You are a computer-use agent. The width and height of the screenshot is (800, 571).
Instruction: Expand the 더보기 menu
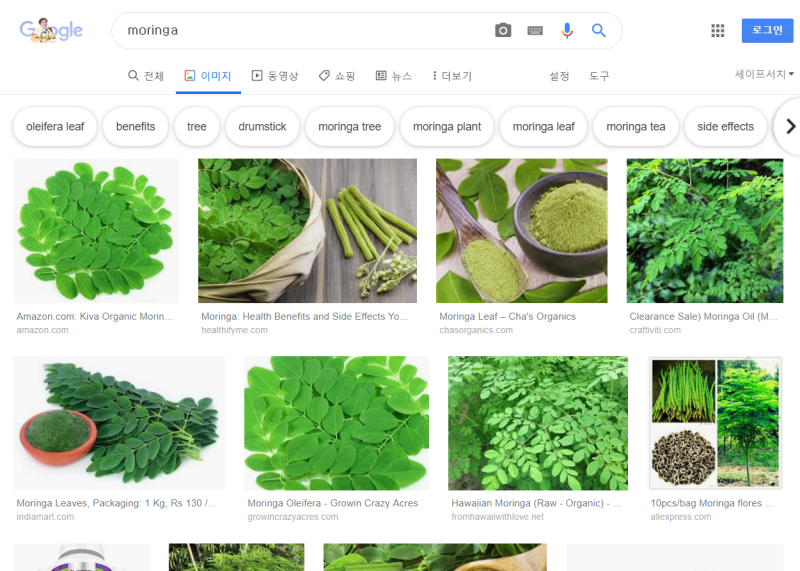(452, 76)
